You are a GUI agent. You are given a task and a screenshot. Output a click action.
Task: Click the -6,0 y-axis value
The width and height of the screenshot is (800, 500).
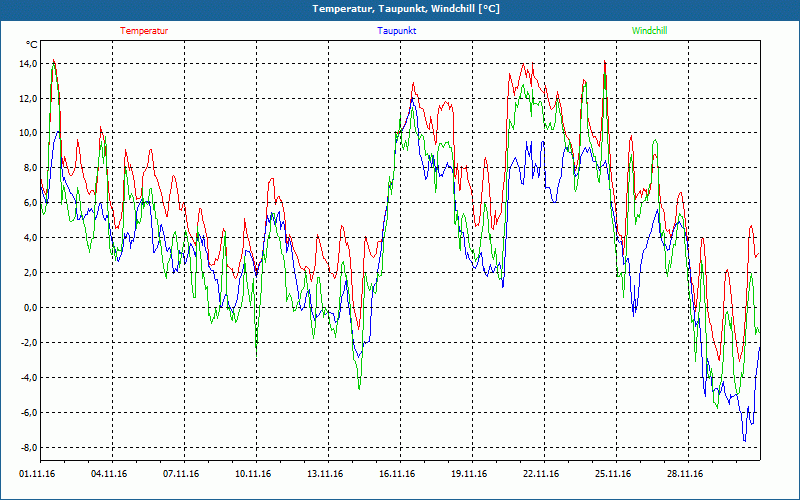(x=29, y=412)
